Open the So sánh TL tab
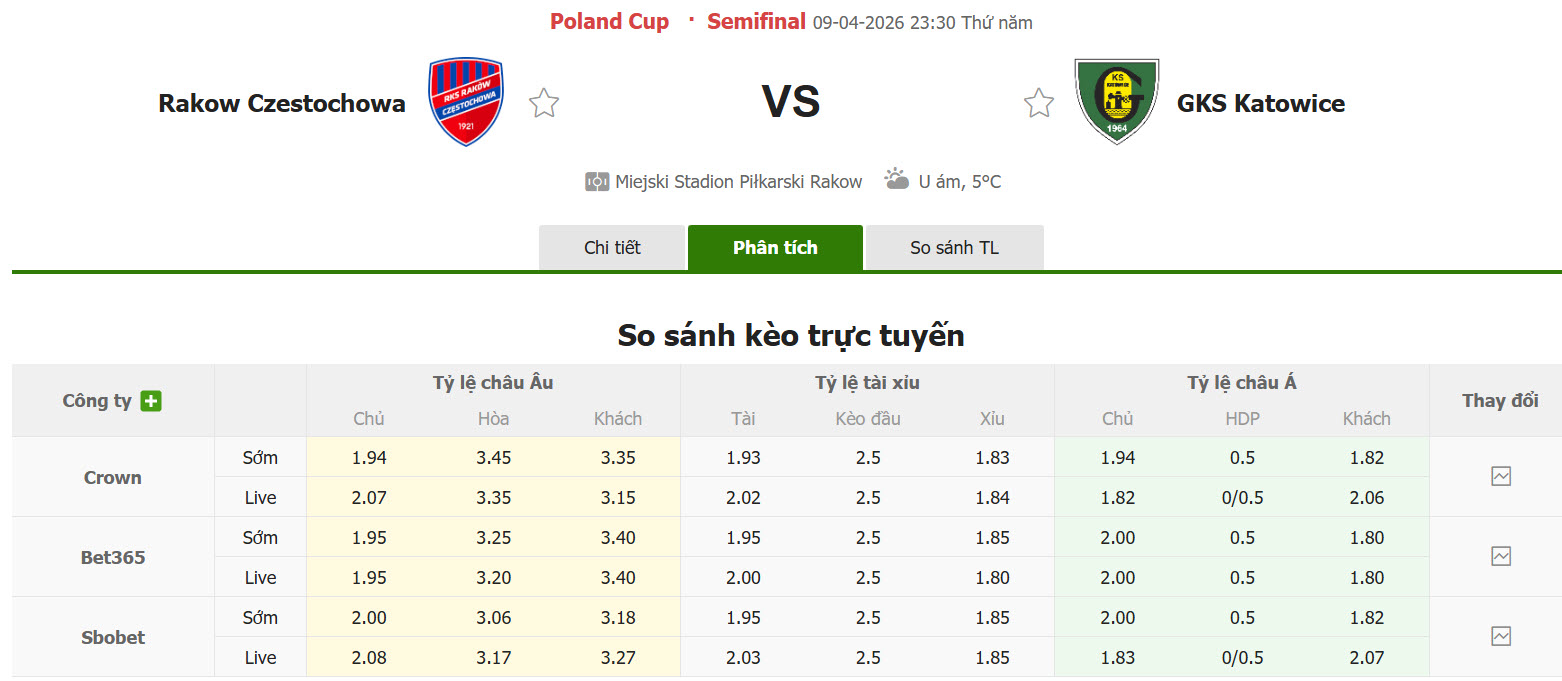1562x681 pixels. (x=954, y=247)
